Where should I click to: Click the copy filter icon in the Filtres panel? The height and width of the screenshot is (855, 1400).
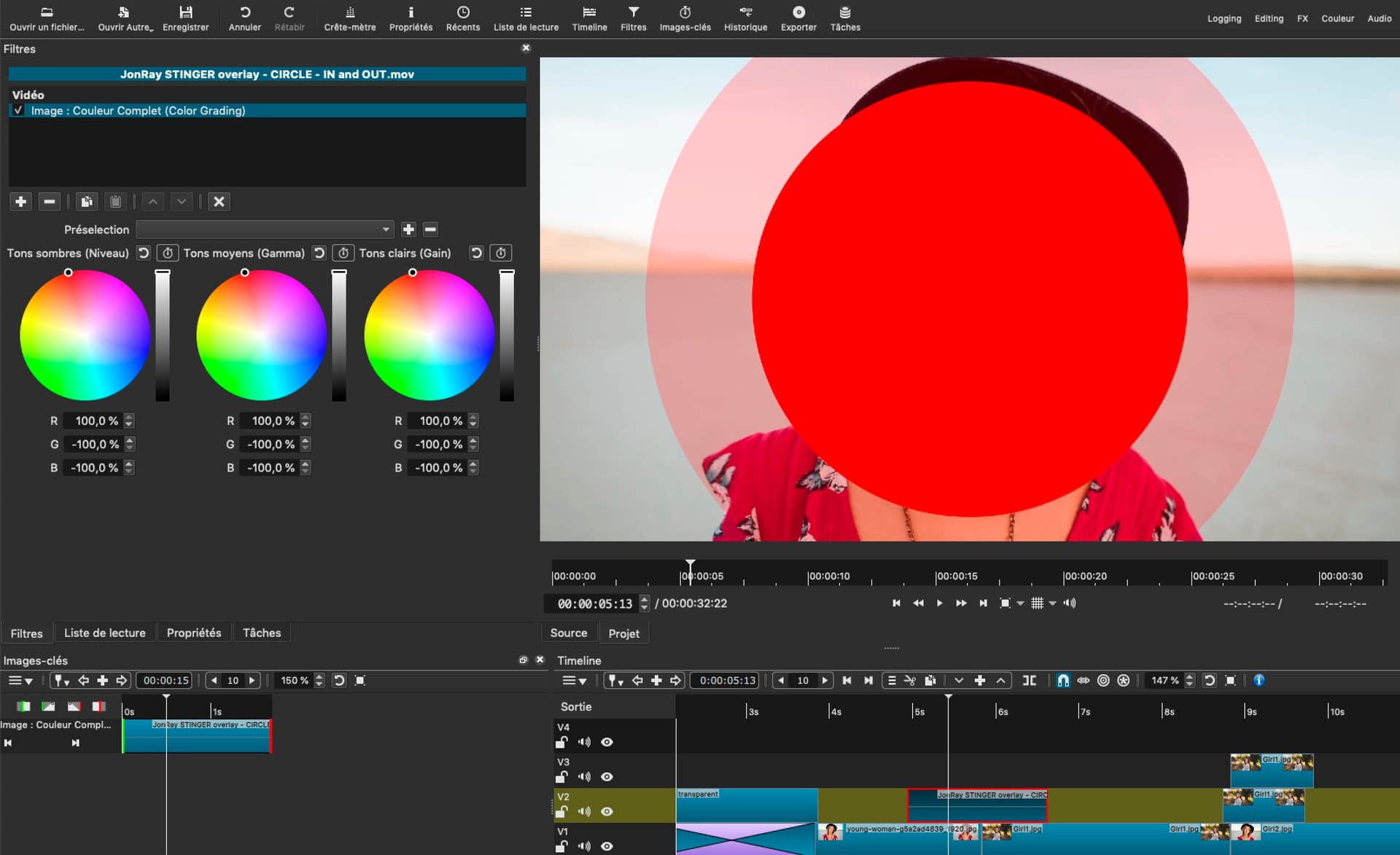pos(87,202)
